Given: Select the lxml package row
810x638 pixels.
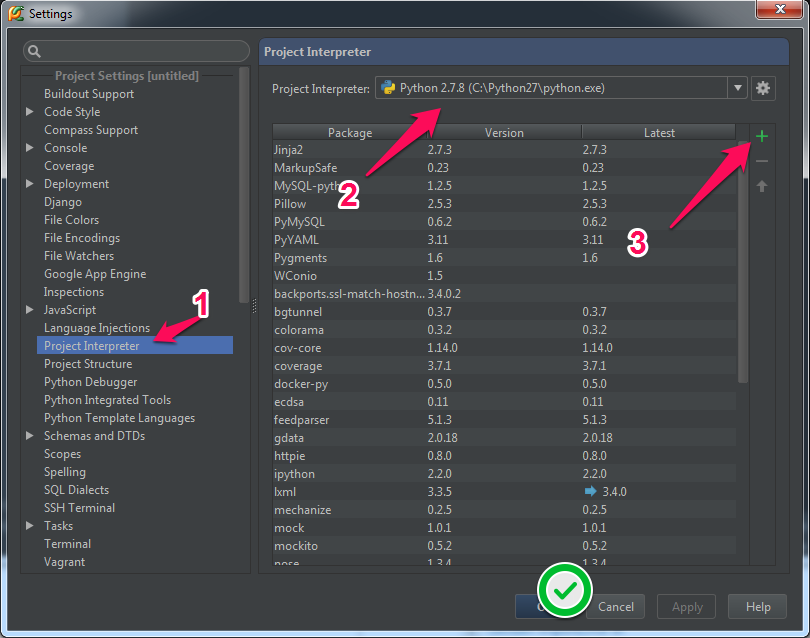Looking at the screenshot, I should tap(504, 492).
